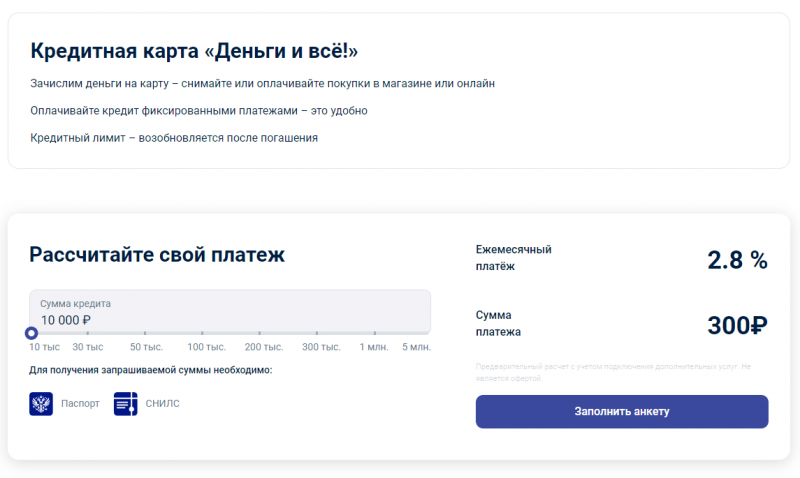Click the Паспорт text label

pos(80,404)
